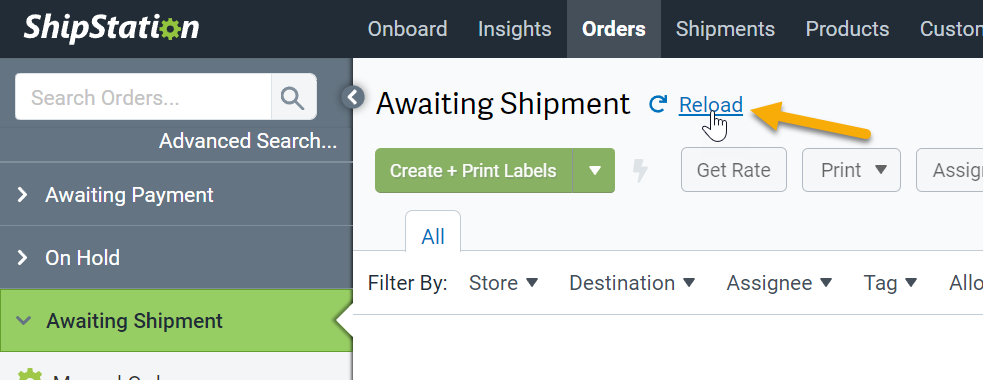Open the Assignee filter dropdown
The width and height of the screenshot is (983, 380).
coord(779,283)
